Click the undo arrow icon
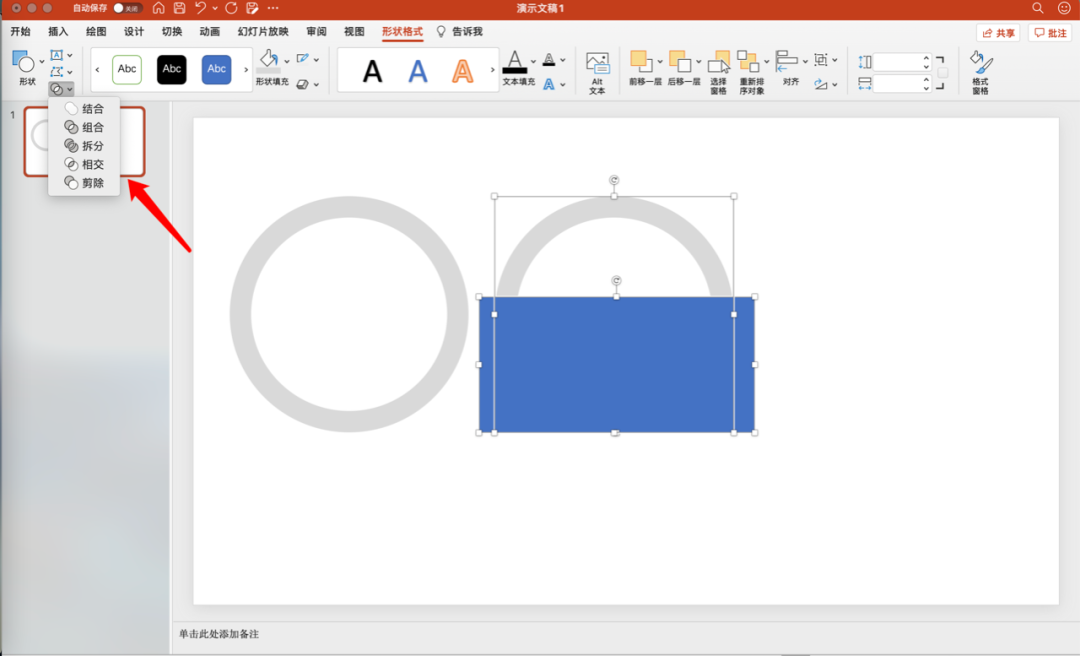The height and width of the screenshot is (656, 1080). [x=200, y=8]
